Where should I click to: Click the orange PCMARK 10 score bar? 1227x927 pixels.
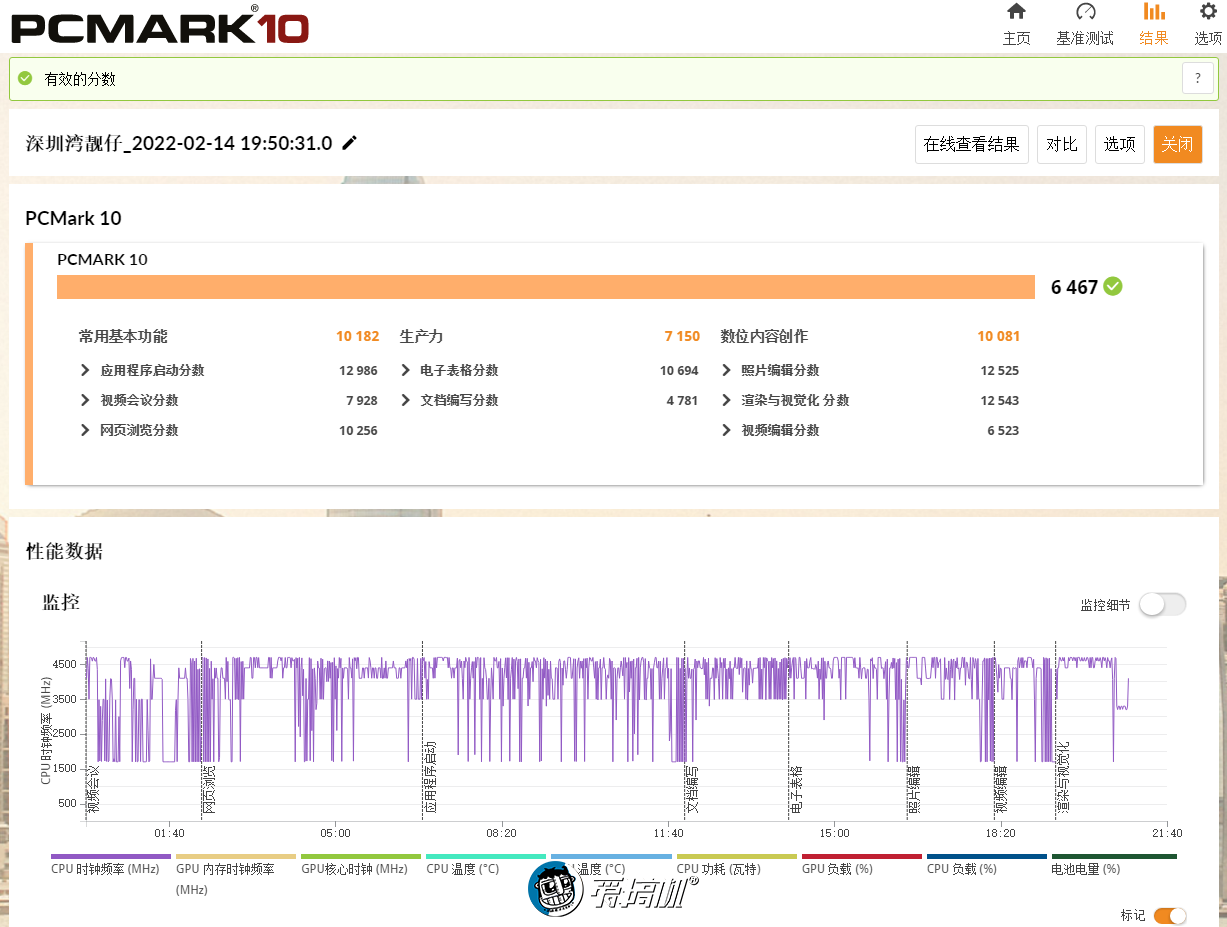click(x=546, y=287)
